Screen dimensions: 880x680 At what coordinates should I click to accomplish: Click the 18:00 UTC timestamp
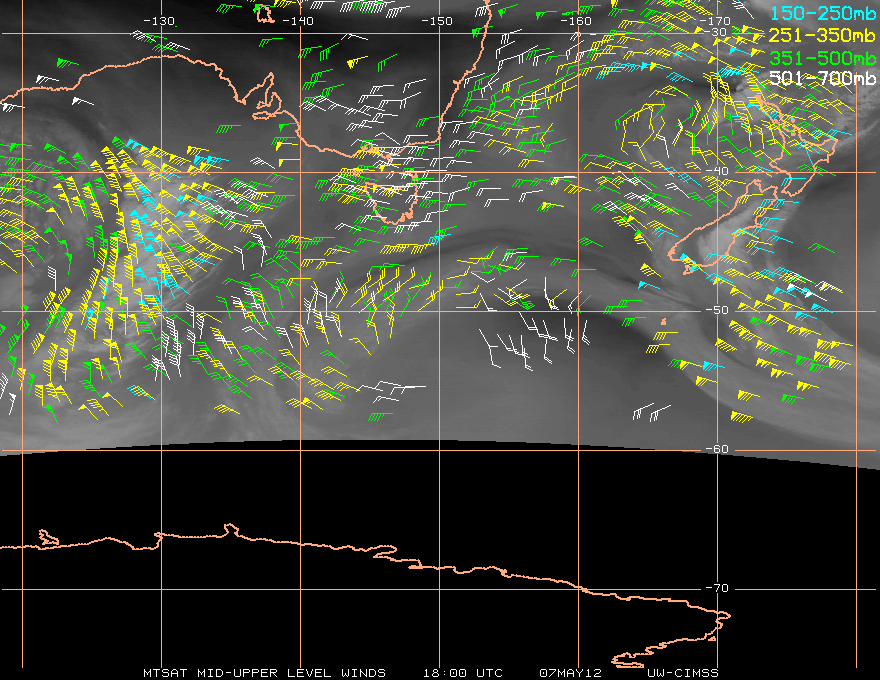pyautogui.click(x=463, y=673)
